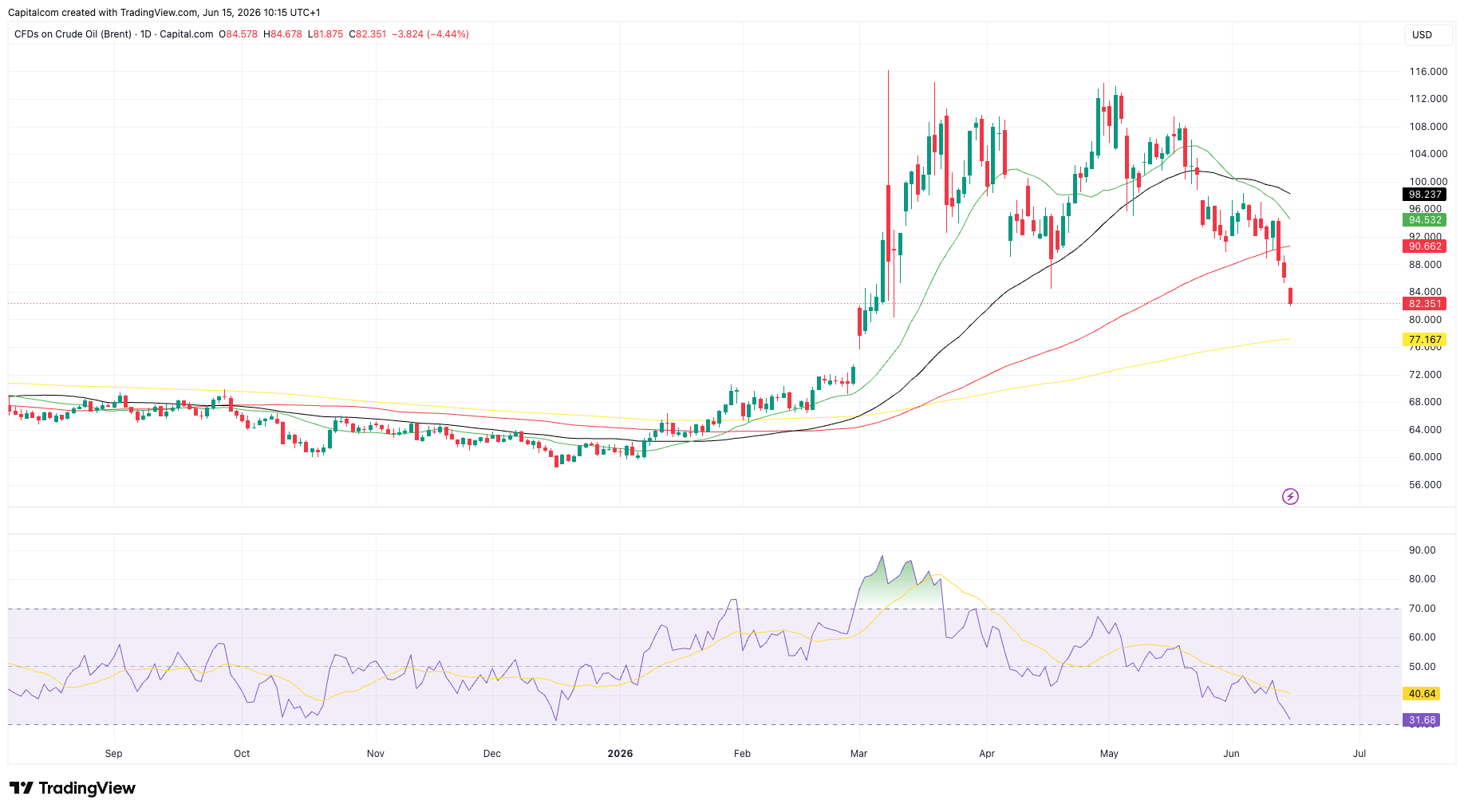Click the 2026 year label on time axis
1464x812 pixels.
click(x=620, y=754)
